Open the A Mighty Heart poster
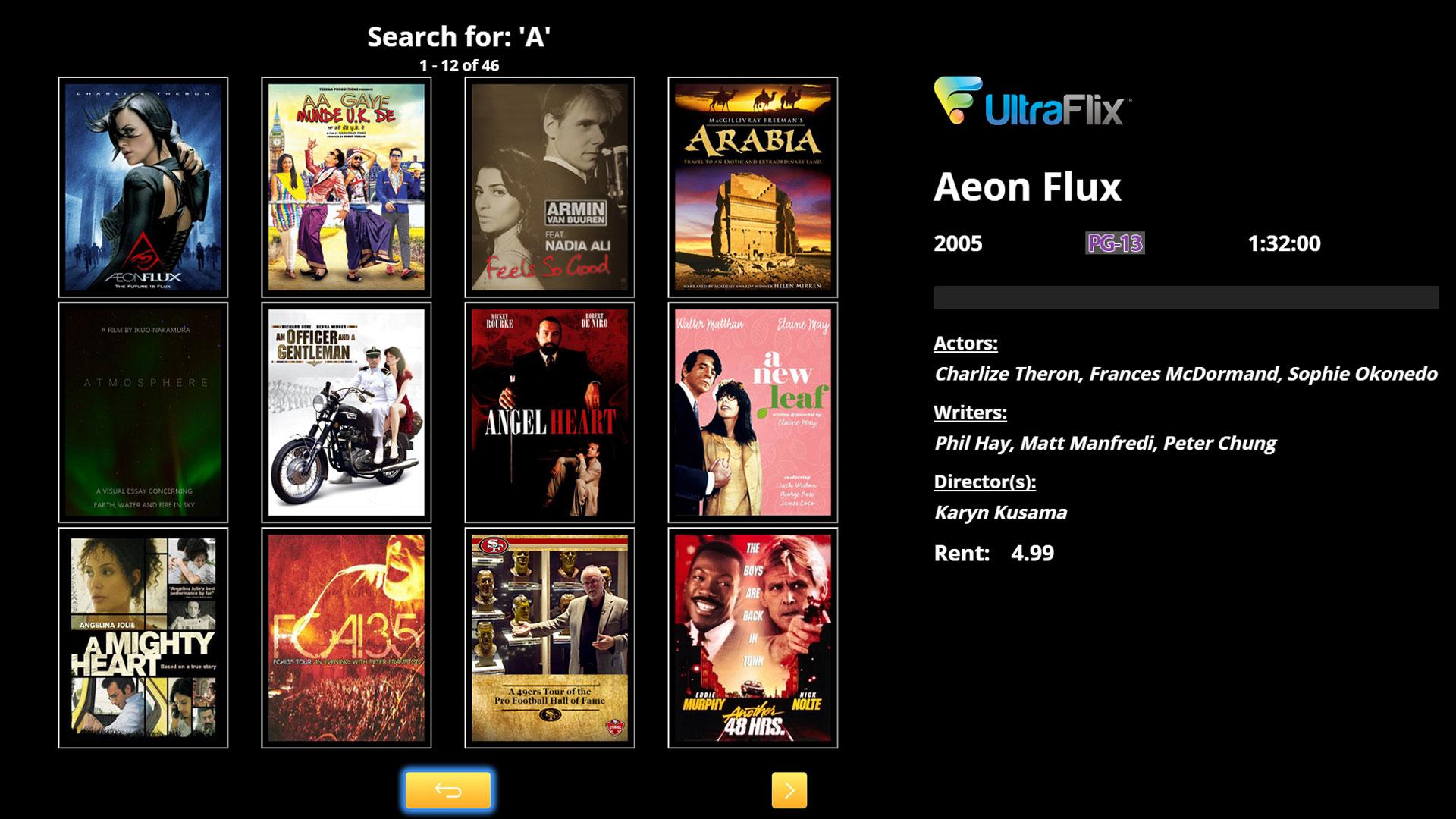Image resolution: width=1456 pixels, height=819 pixels. click(x=143, y=638)
